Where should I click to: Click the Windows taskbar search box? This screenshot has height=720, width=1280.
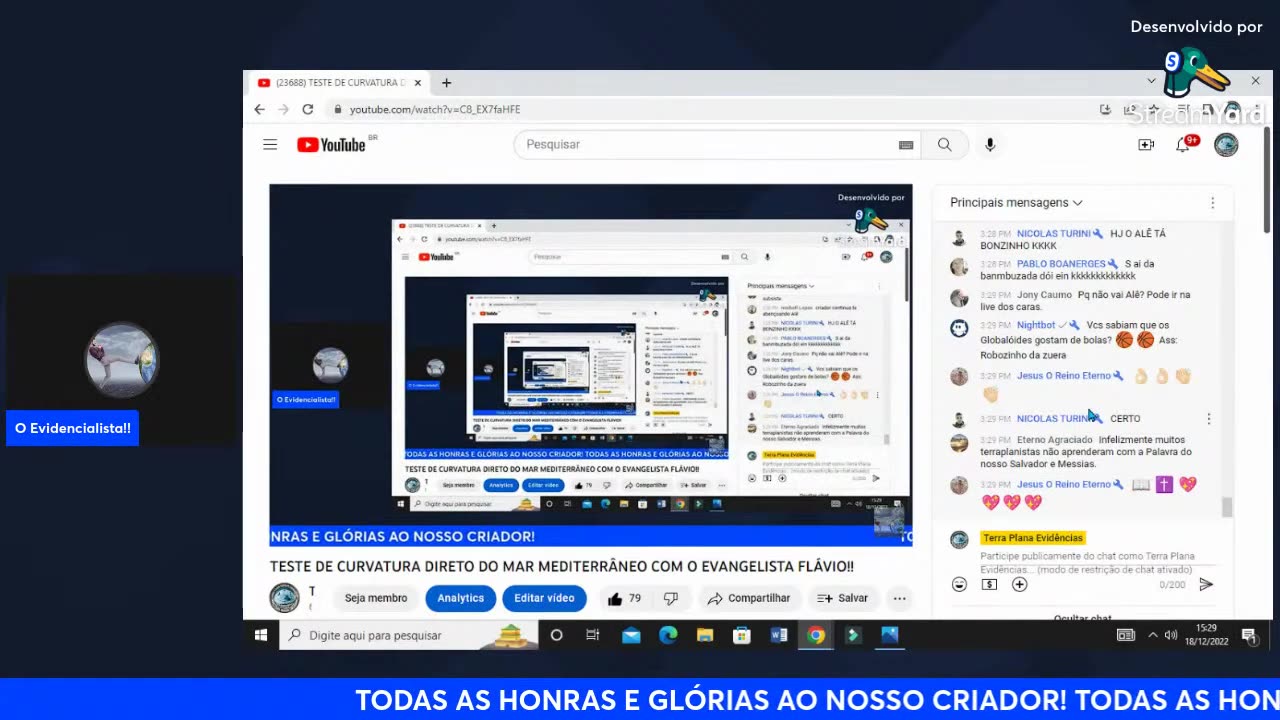point(408,635)
